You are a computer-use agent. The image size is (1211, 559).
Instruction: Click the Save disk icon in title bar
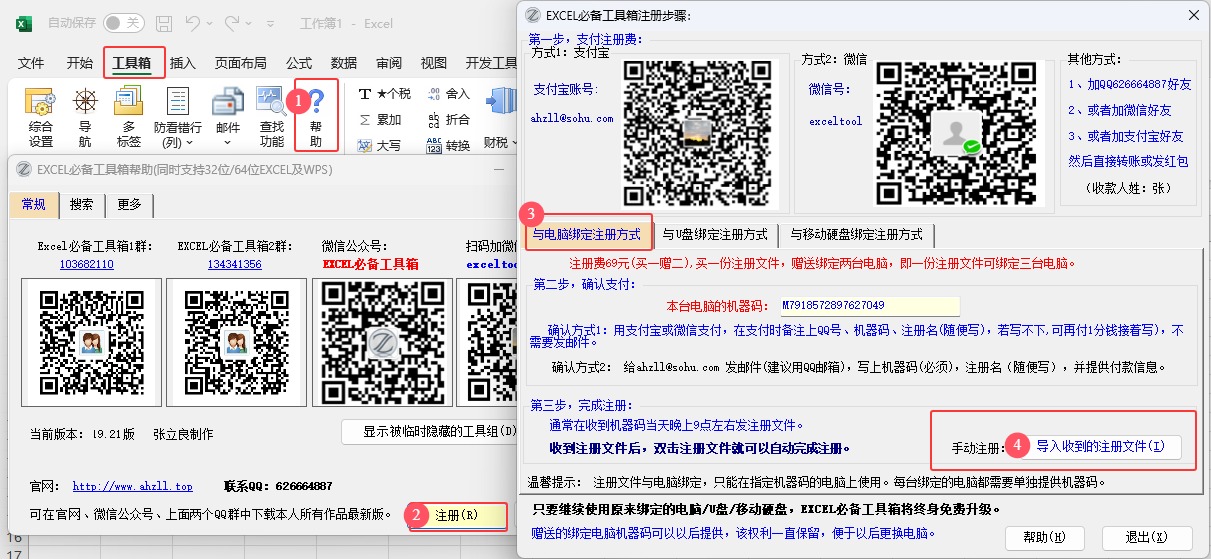pyautogui.click(x=163, y=23)
